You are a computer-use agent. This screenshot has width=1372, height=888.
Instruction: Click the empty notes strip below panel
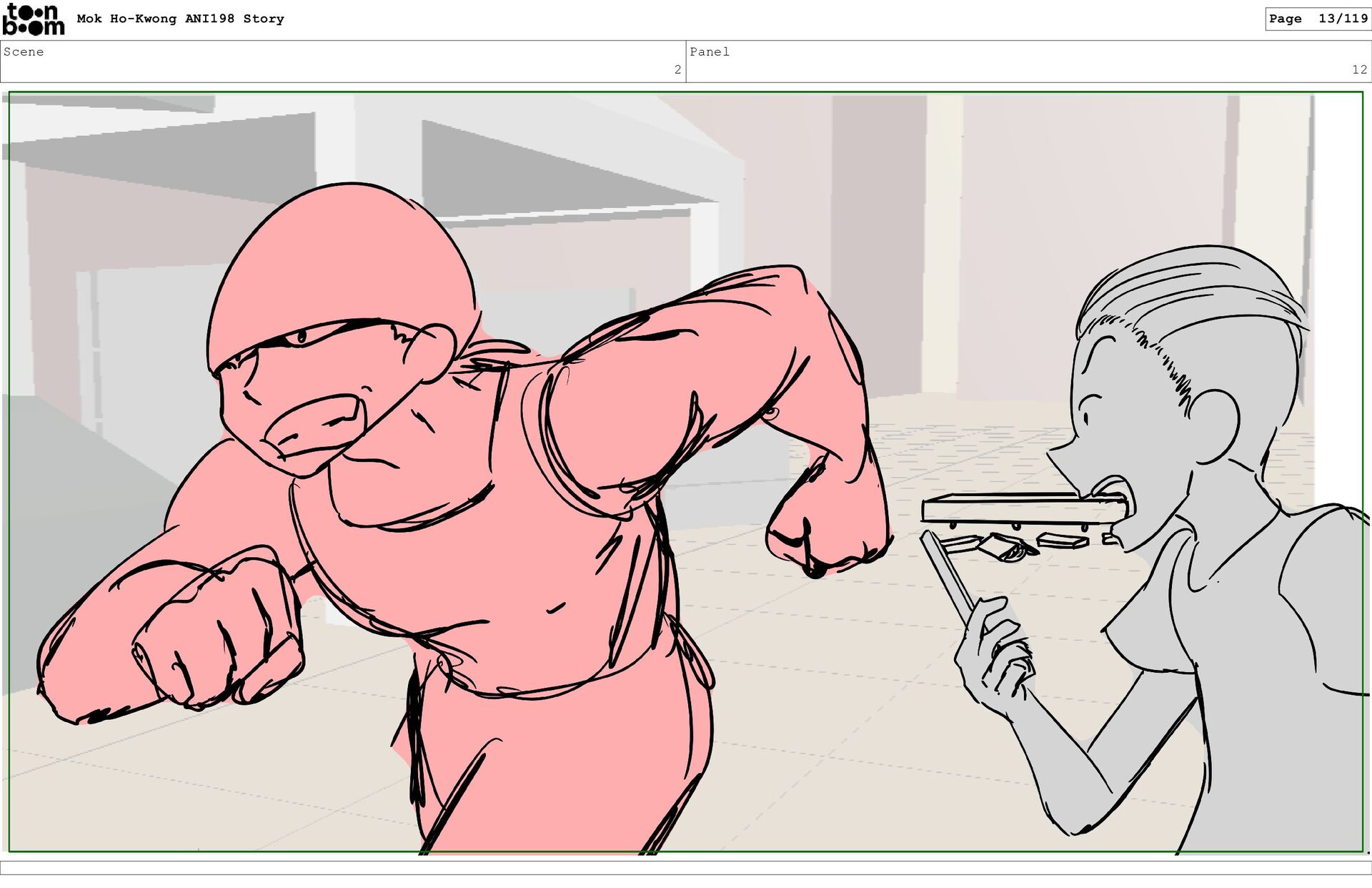coord(686,867)
